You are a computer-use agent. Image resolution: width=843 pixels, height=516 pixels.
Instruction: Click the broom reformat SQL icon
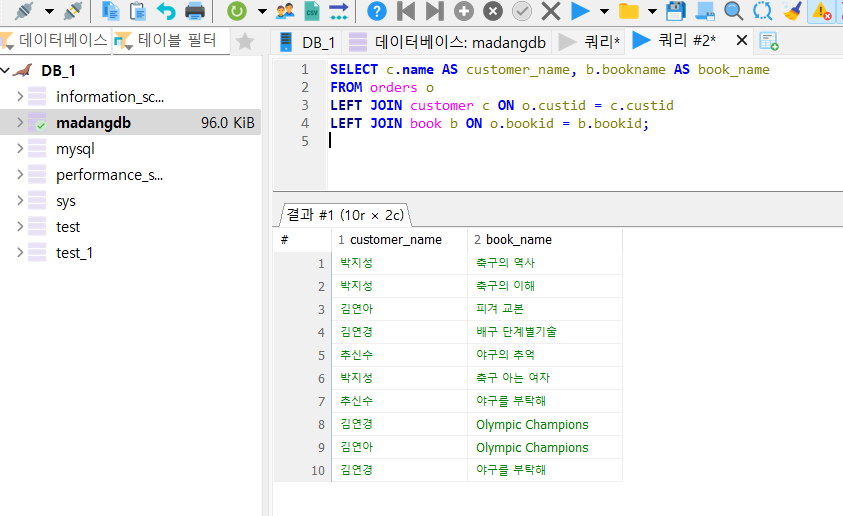(x=792, y=11)
